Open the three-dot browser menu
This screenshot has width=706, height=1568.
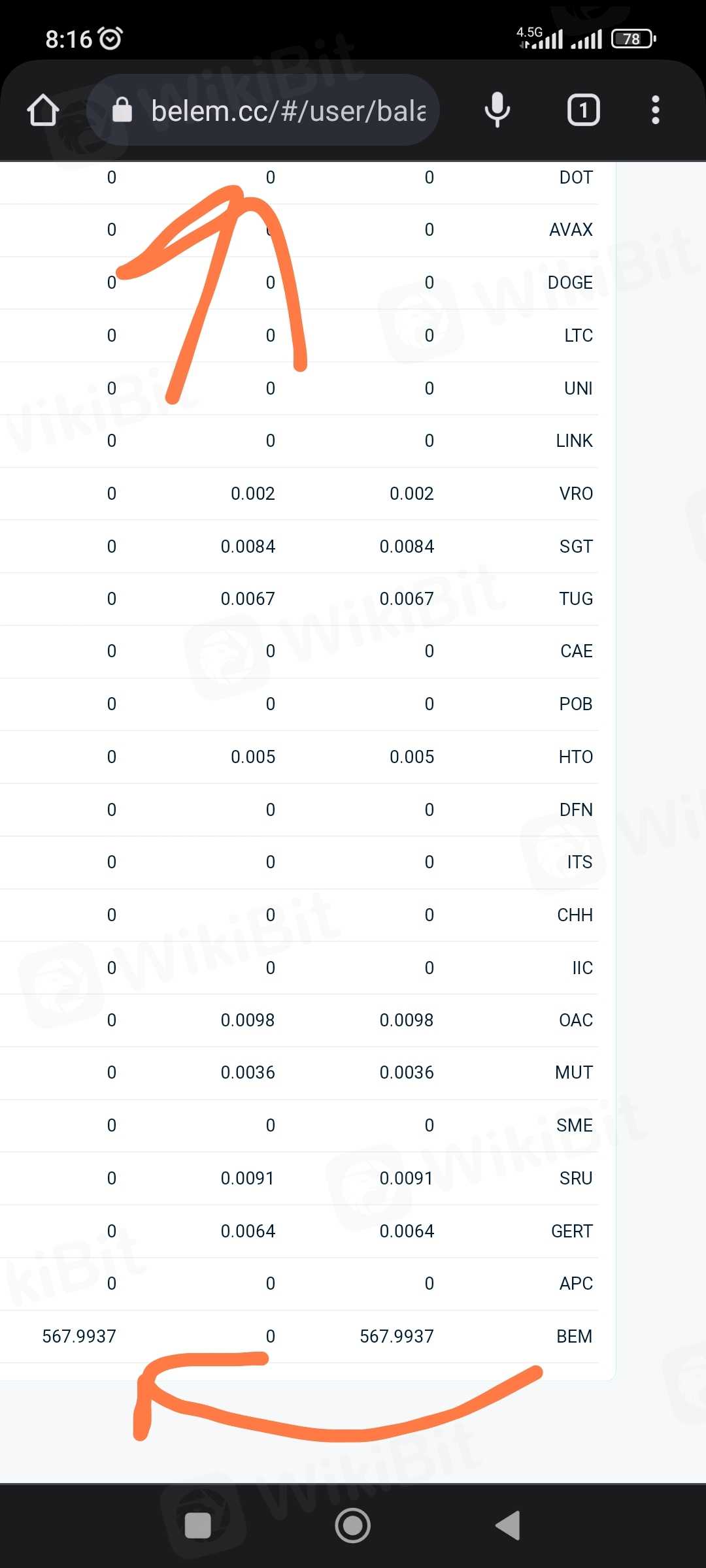pos(655,110)
